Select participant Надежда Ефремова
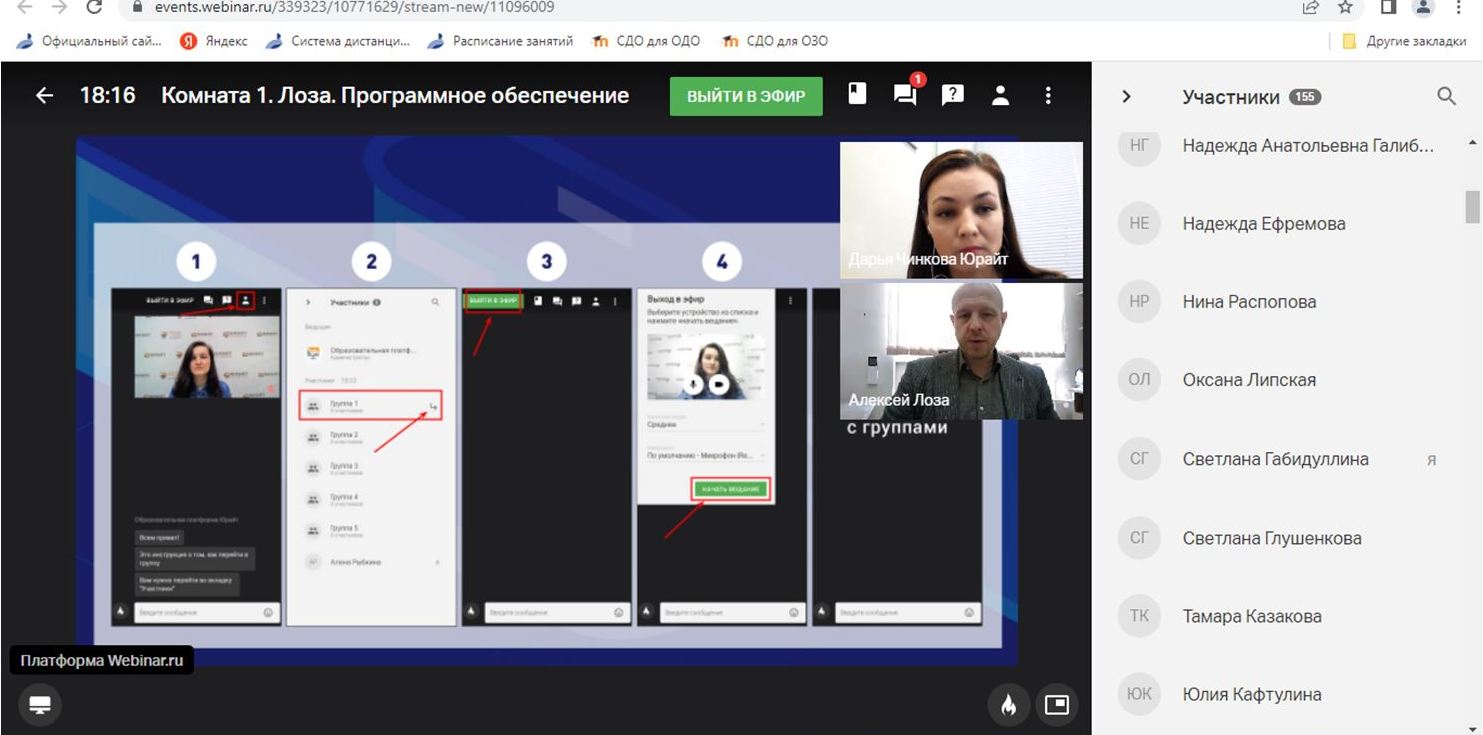Viewport: 1483px width, 735px height. click(1263, 224)
